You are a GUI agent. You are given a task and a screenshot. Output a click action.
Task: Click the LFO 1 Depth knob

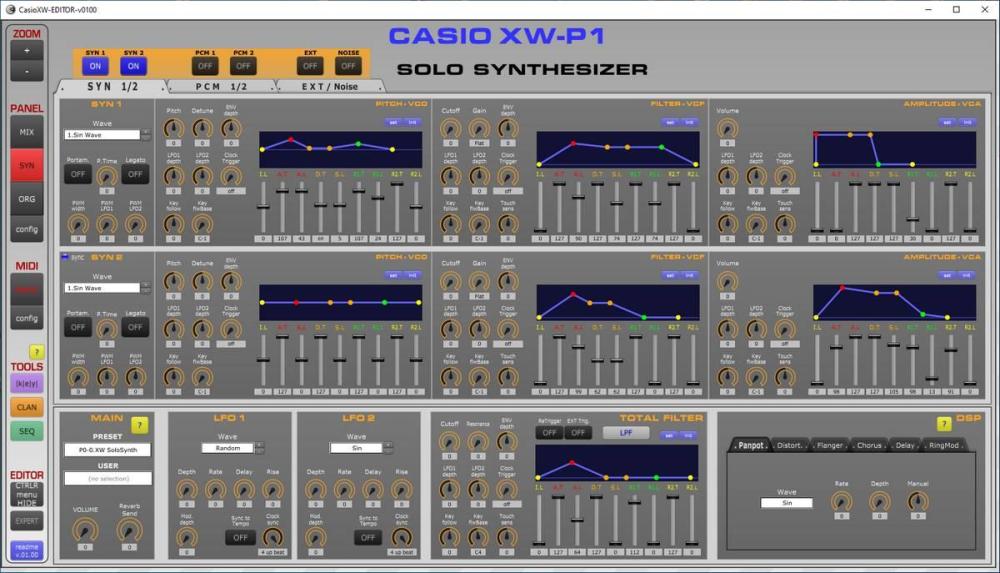187,490
